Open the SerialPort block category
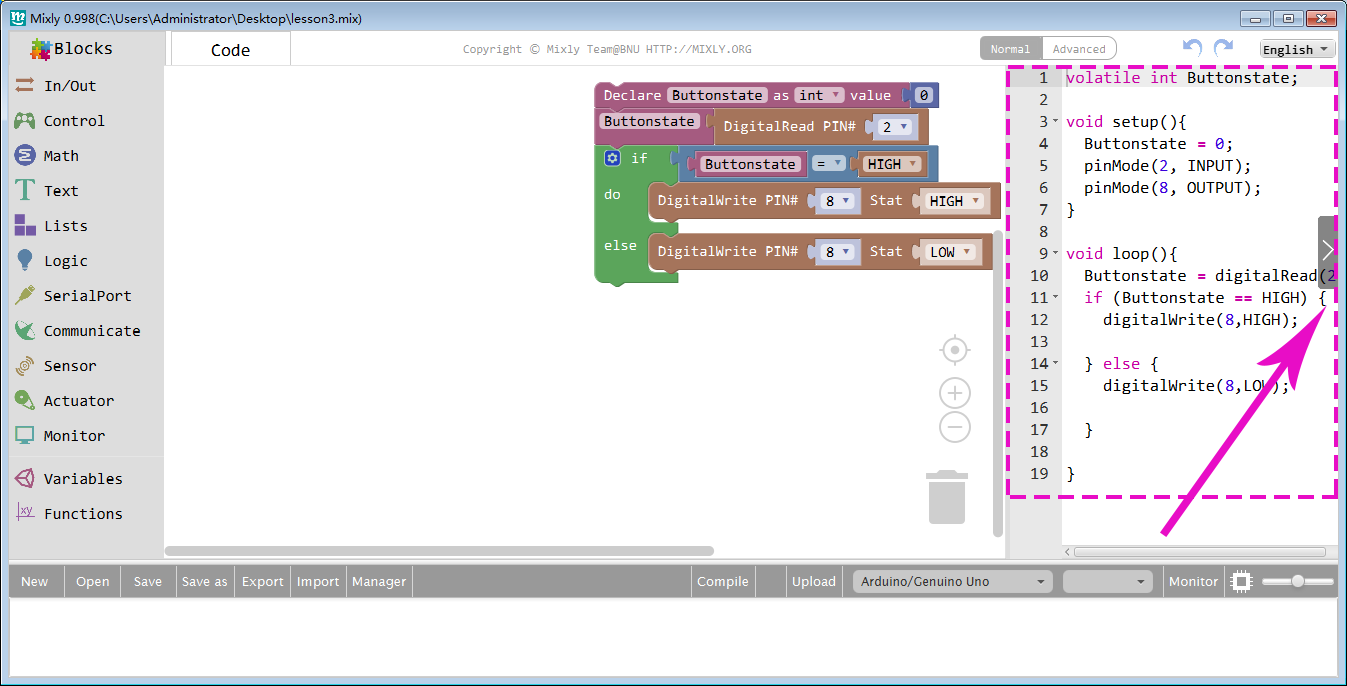1347x686 pixels. tap(87, 296)
